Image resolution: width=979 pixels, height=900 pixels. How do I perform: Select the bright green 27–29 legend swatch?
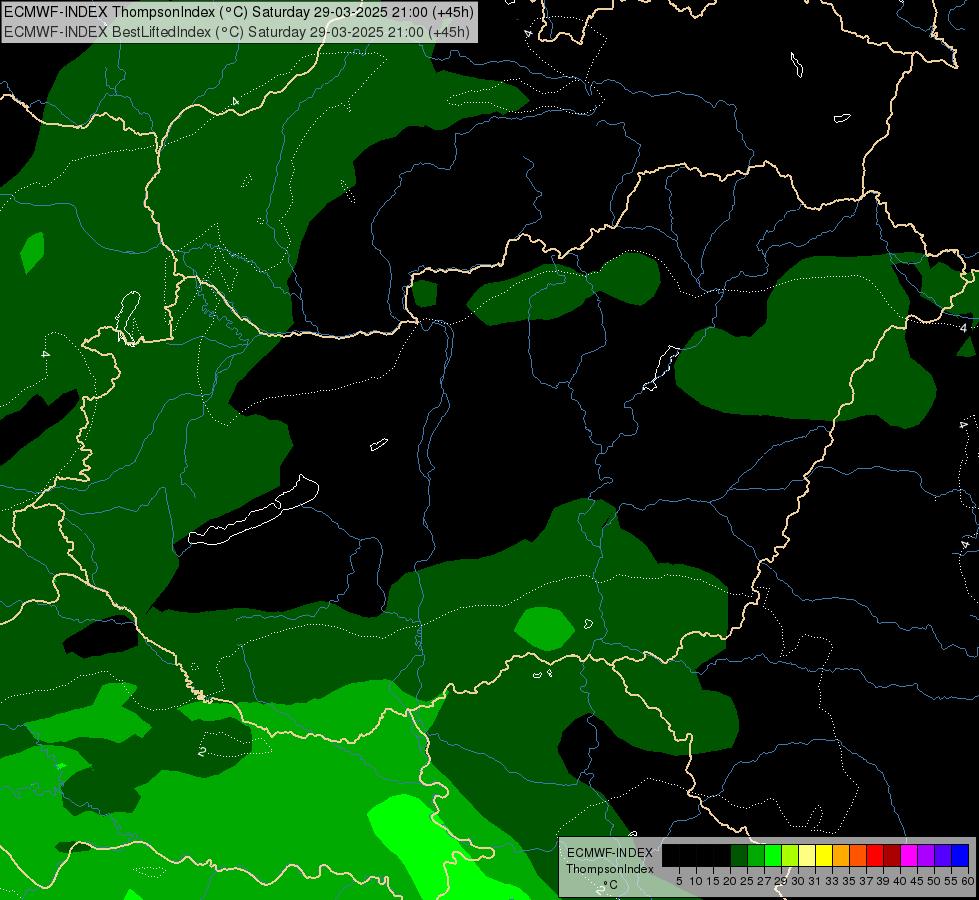coord(773,855)
